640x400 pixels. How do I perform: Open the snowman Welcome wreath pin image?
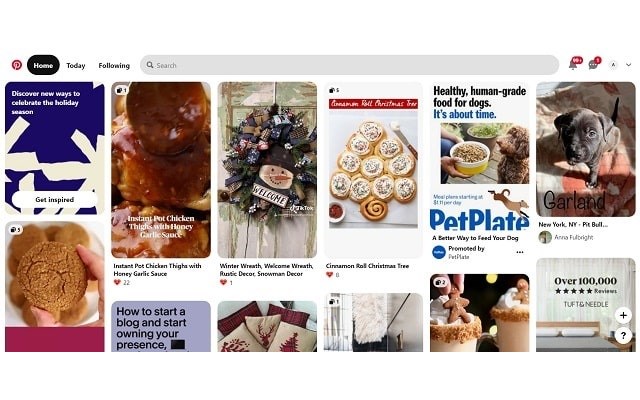[x=267, y=170]
